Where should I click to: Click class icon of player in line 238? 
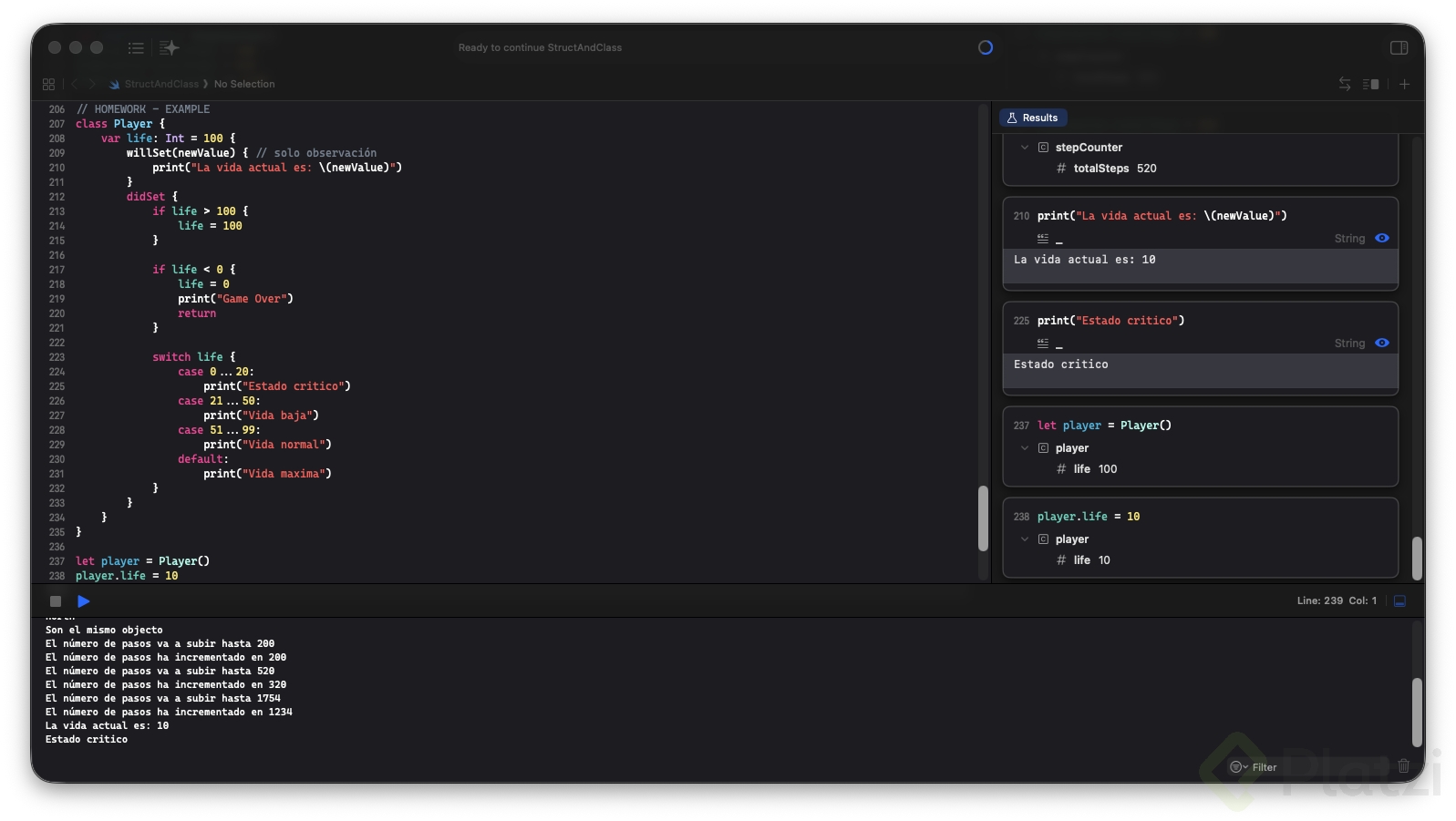(1043, 539)
